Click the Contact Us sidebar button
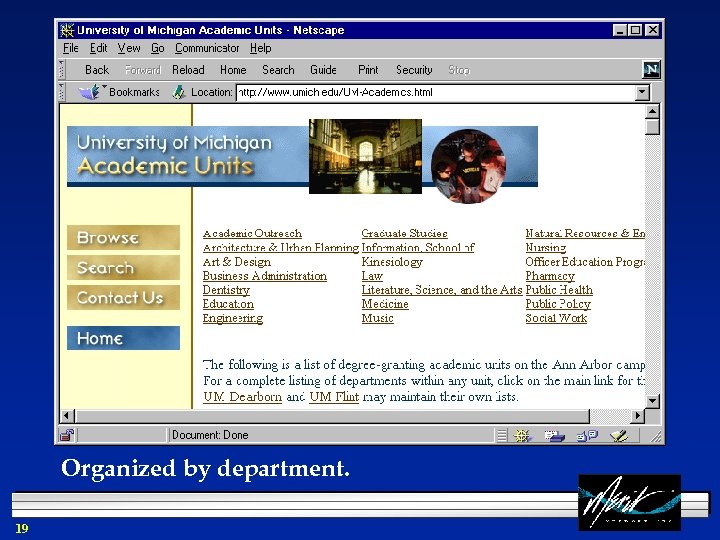This screenshot has width=720, height=540. pyautogui.click(x=123, y=297)
